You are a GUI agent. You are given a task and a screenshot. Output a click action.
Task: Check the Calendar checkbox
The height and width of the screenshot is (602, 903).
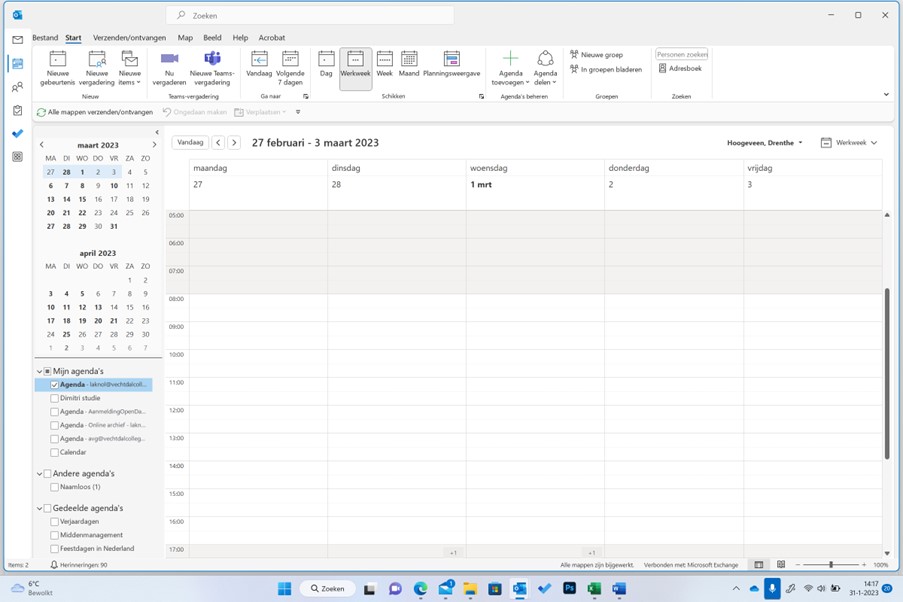(54, 453)
